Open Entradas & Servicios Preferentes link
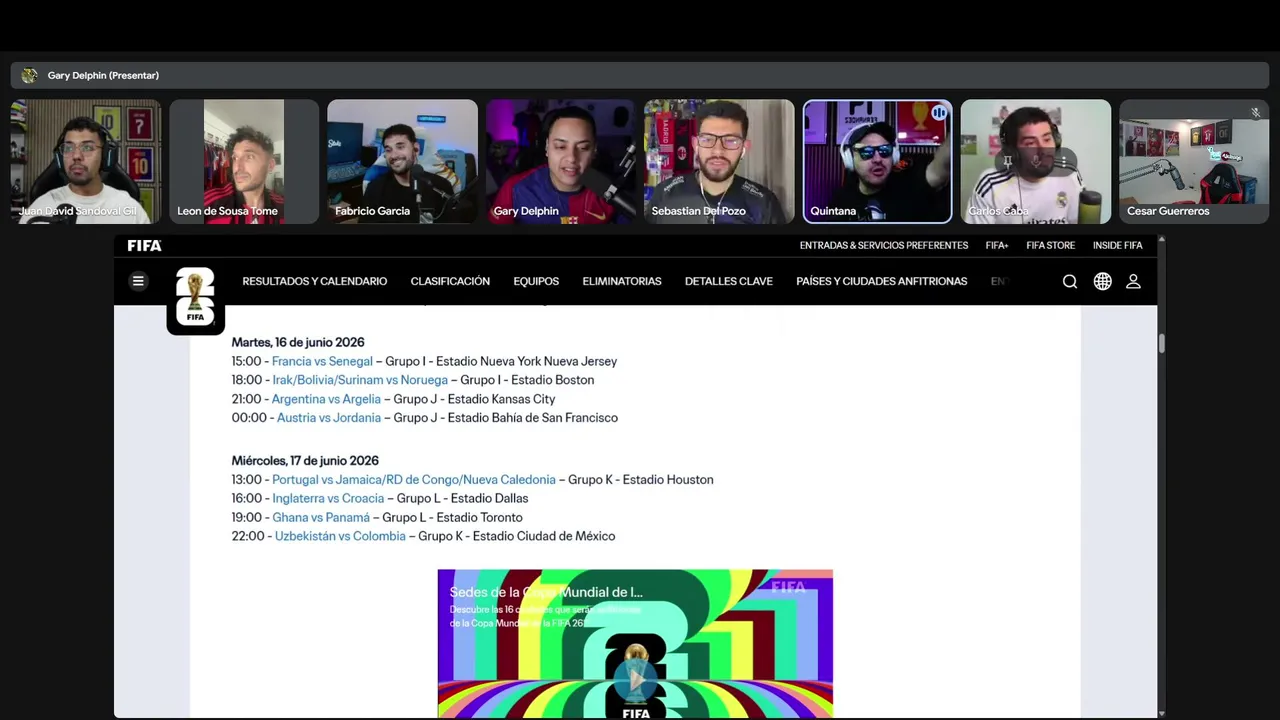The width and height of the screenshot is (1280, 720). 884,245
